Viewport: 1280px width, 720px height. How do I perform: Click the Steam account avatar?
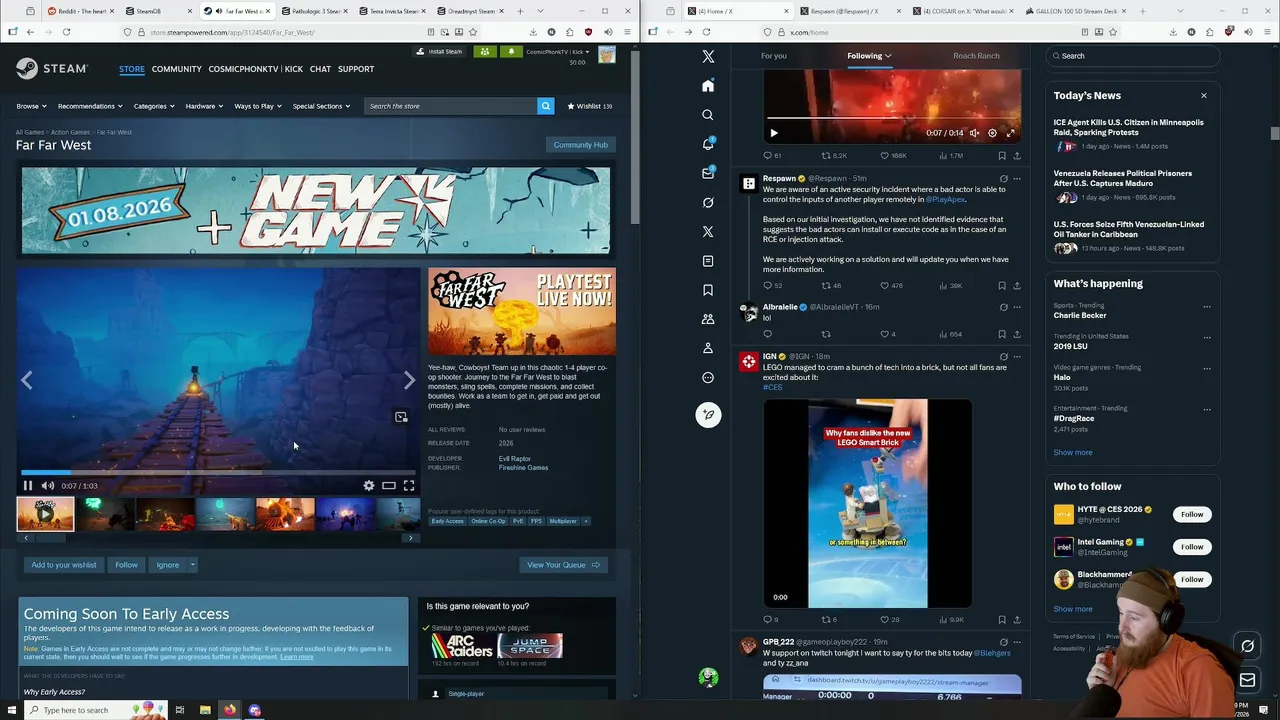point(607,55)
